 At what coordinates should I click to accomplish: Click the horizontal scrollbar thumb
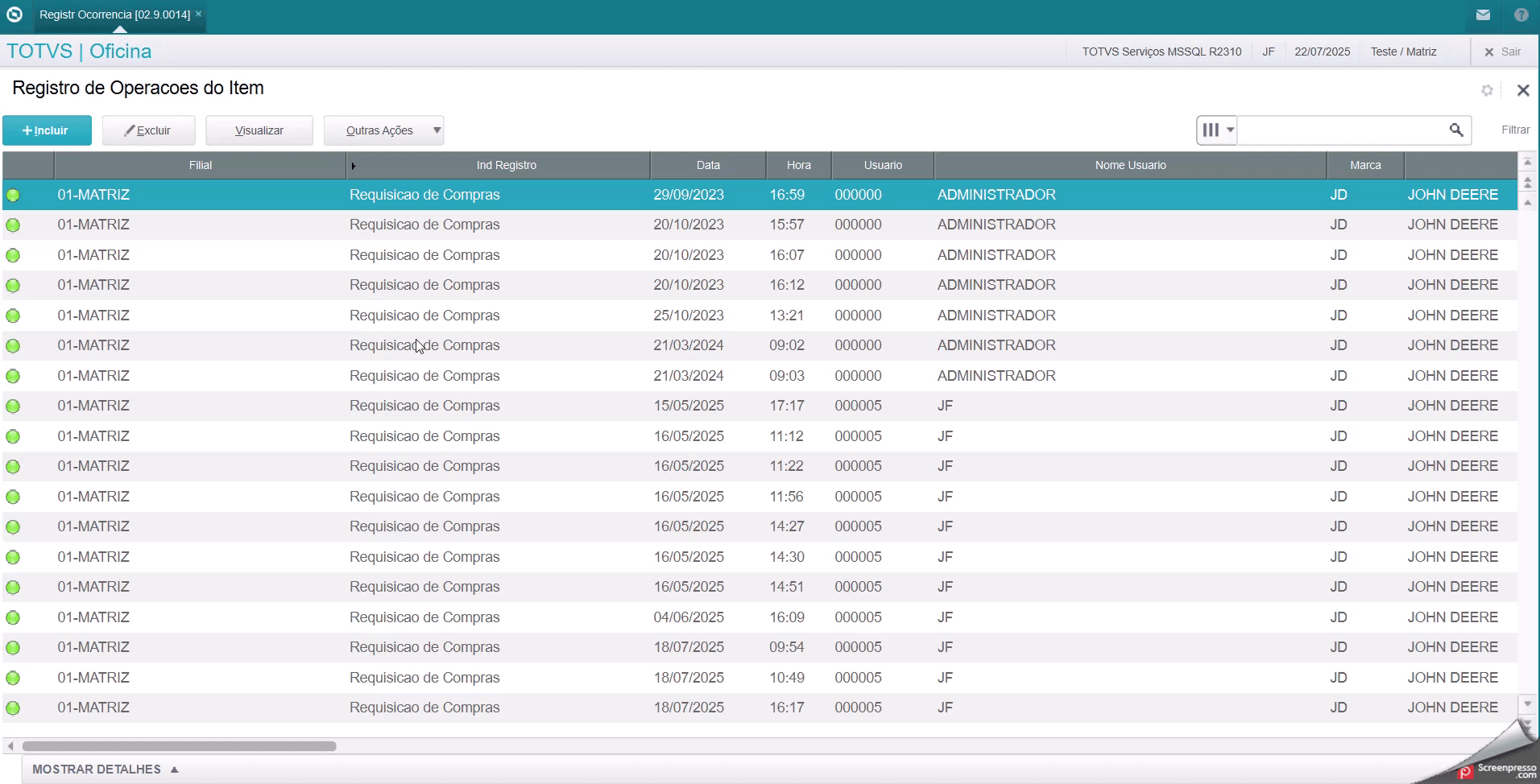click(x=179, y=746)
